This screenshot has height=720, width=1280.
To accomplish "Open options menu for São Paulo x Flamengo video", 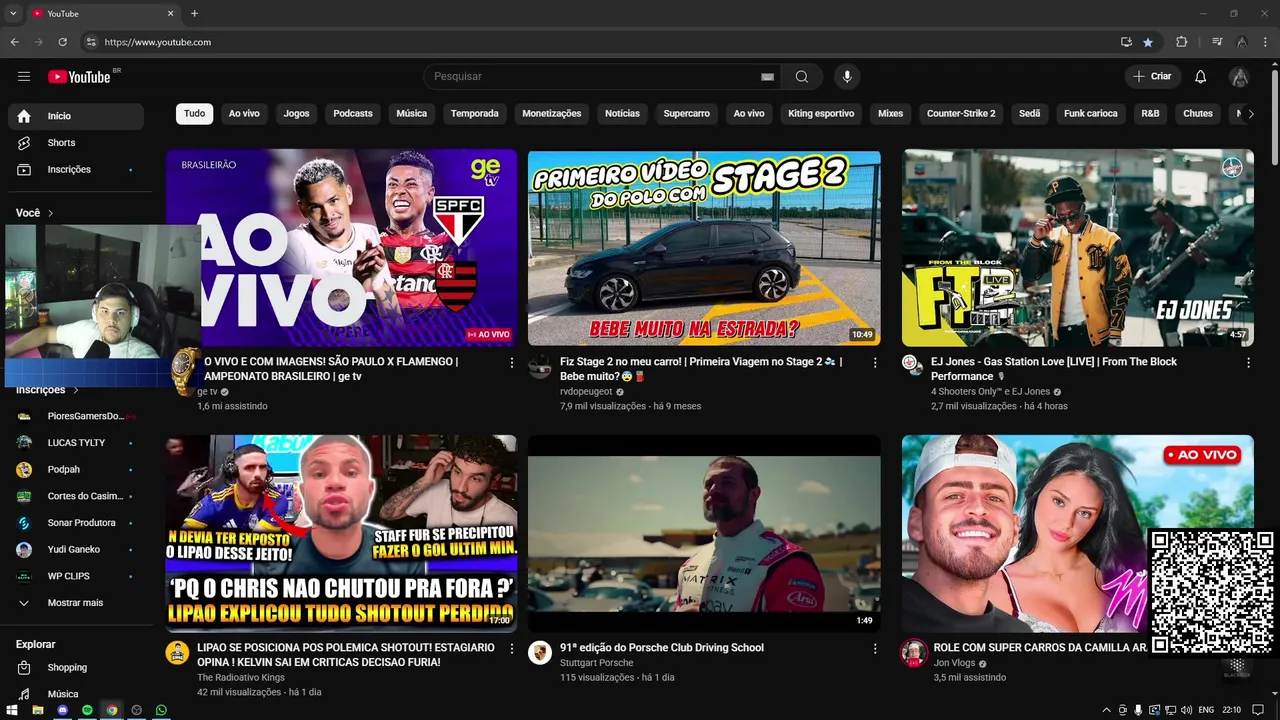I will point(512,363).
